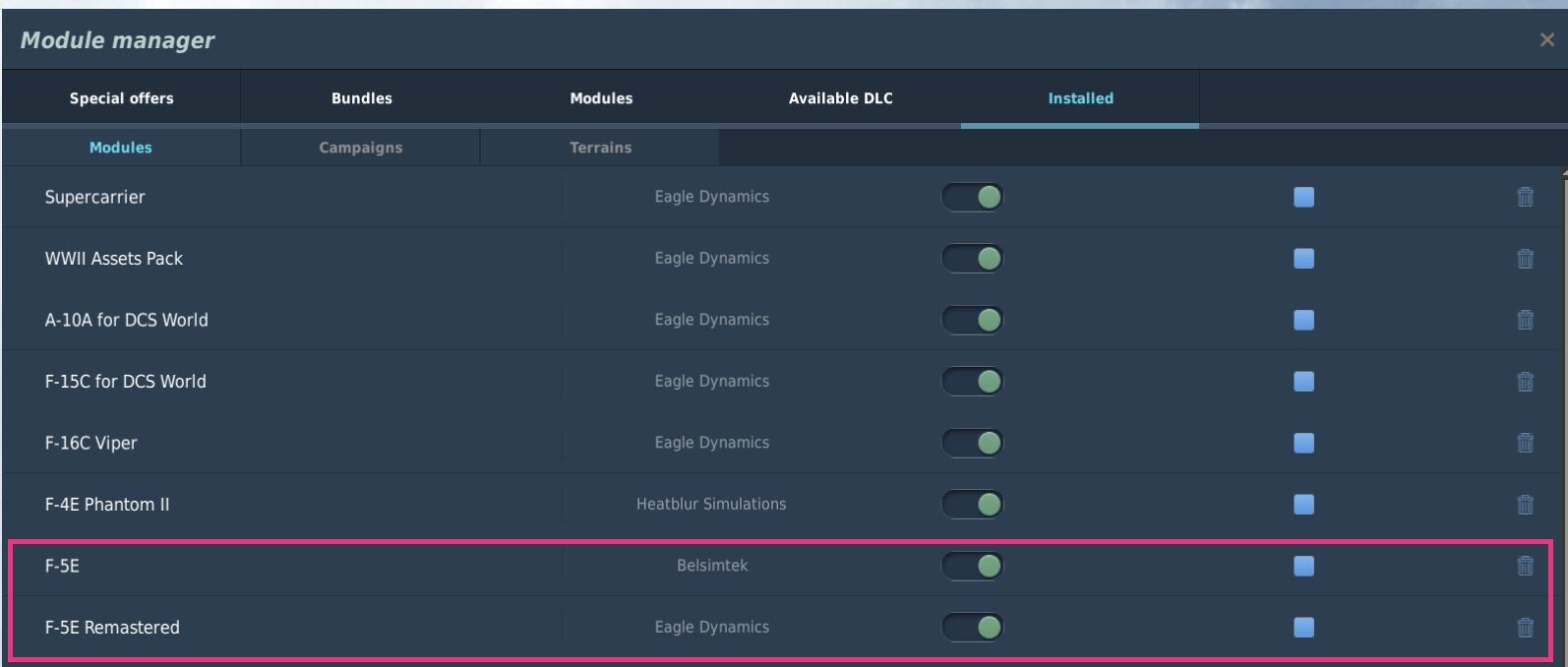Viewport: 1568px width, 667px height.
Task: Select the F-5E Remastered entry name
Action: (x=112, y=628)
